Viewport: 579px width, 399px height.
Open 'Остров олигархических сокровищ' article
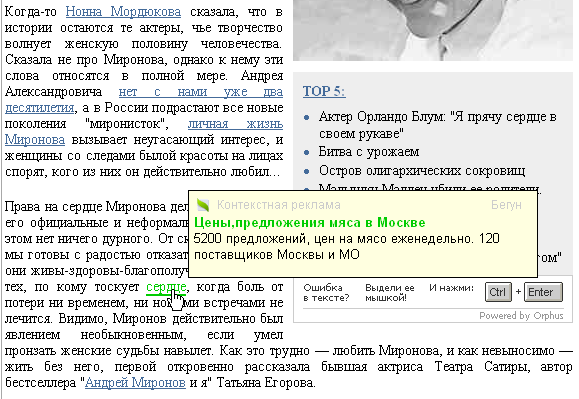click(x=422, y=171)
